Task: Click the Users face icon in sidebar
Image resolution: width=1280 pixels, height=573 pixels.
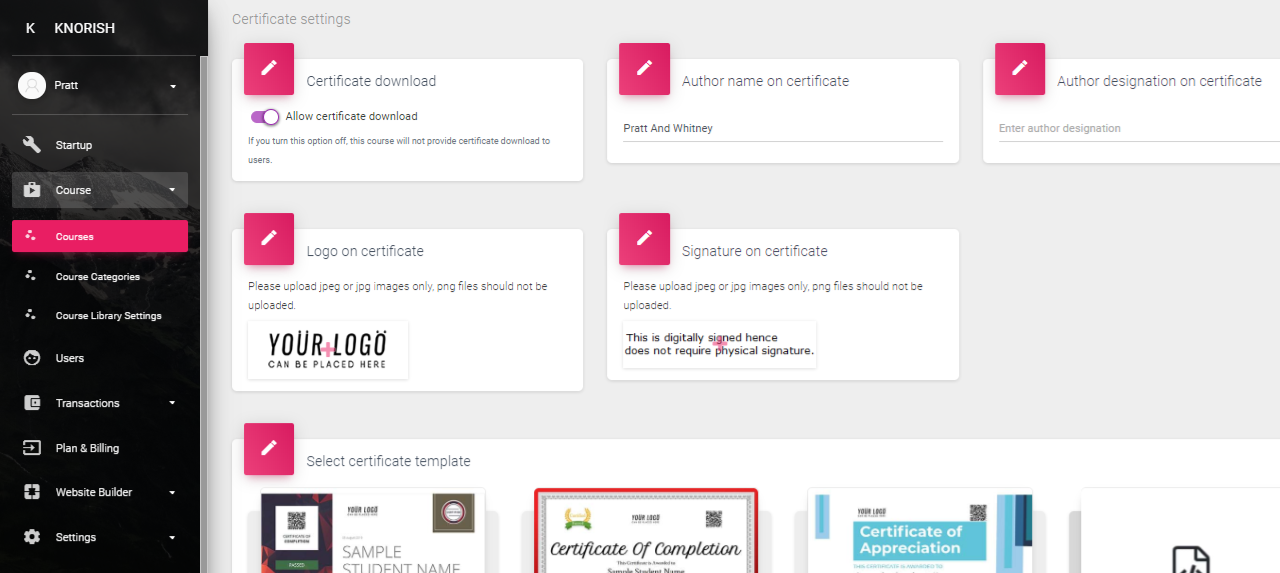Action: (32, 358)
